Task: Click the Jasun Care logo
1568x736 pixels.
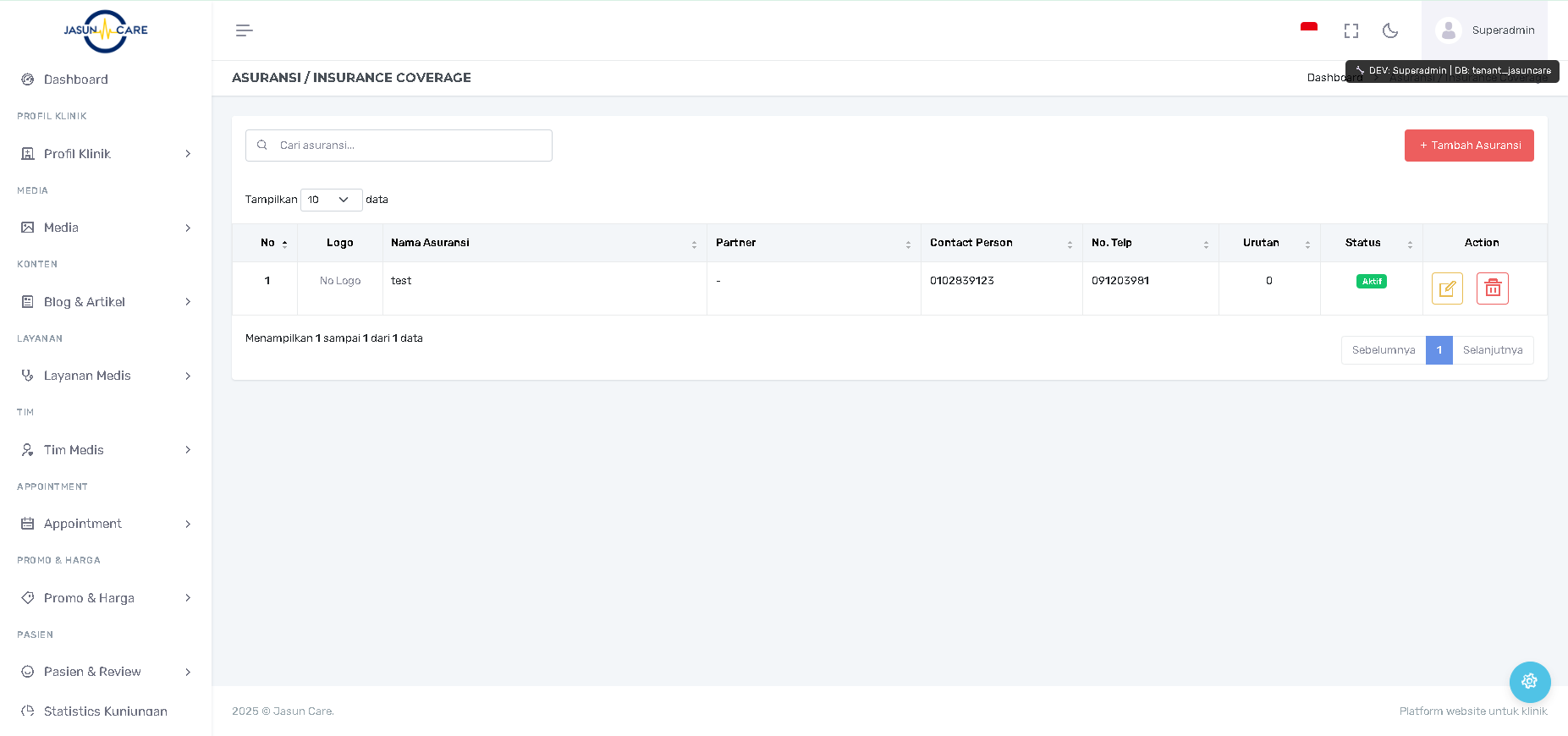Action: 106,31
